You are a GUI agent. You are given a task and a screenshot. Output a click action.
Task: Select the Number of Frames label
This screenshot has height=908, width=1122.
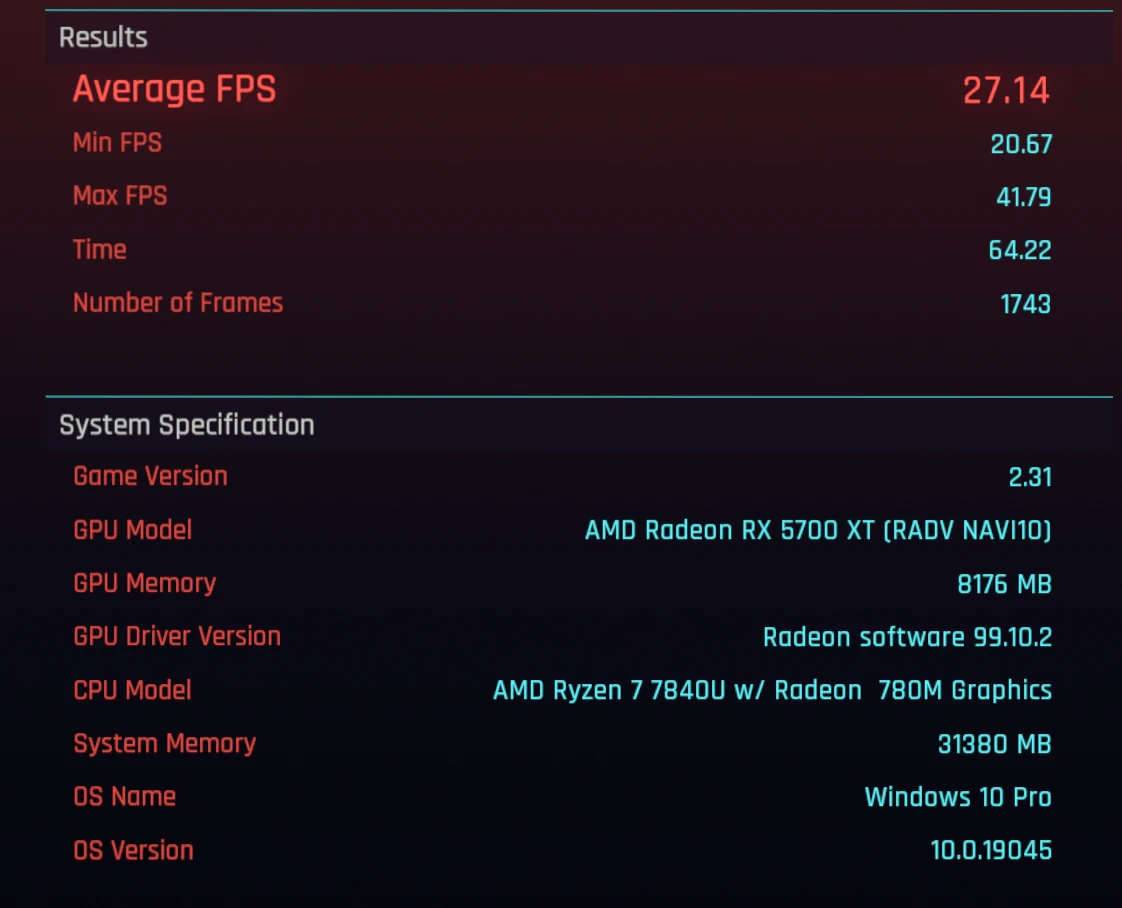(x=177, y=303)
